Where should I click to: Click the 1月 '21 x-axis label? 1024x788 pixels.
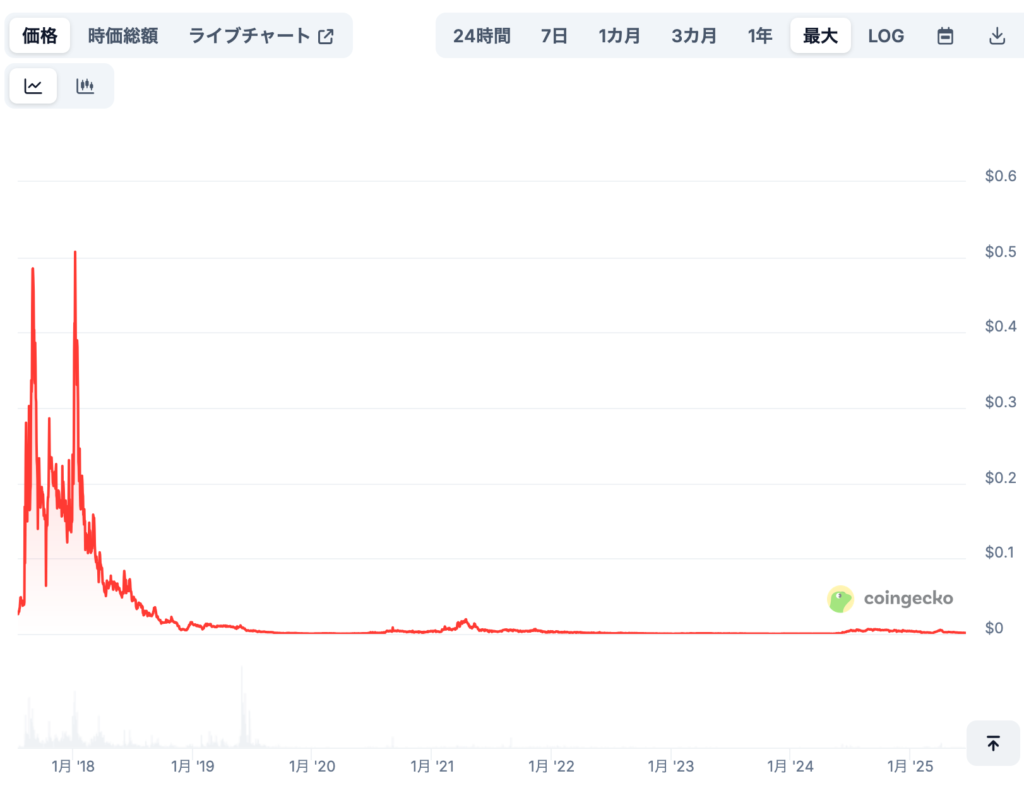[432, 766]
